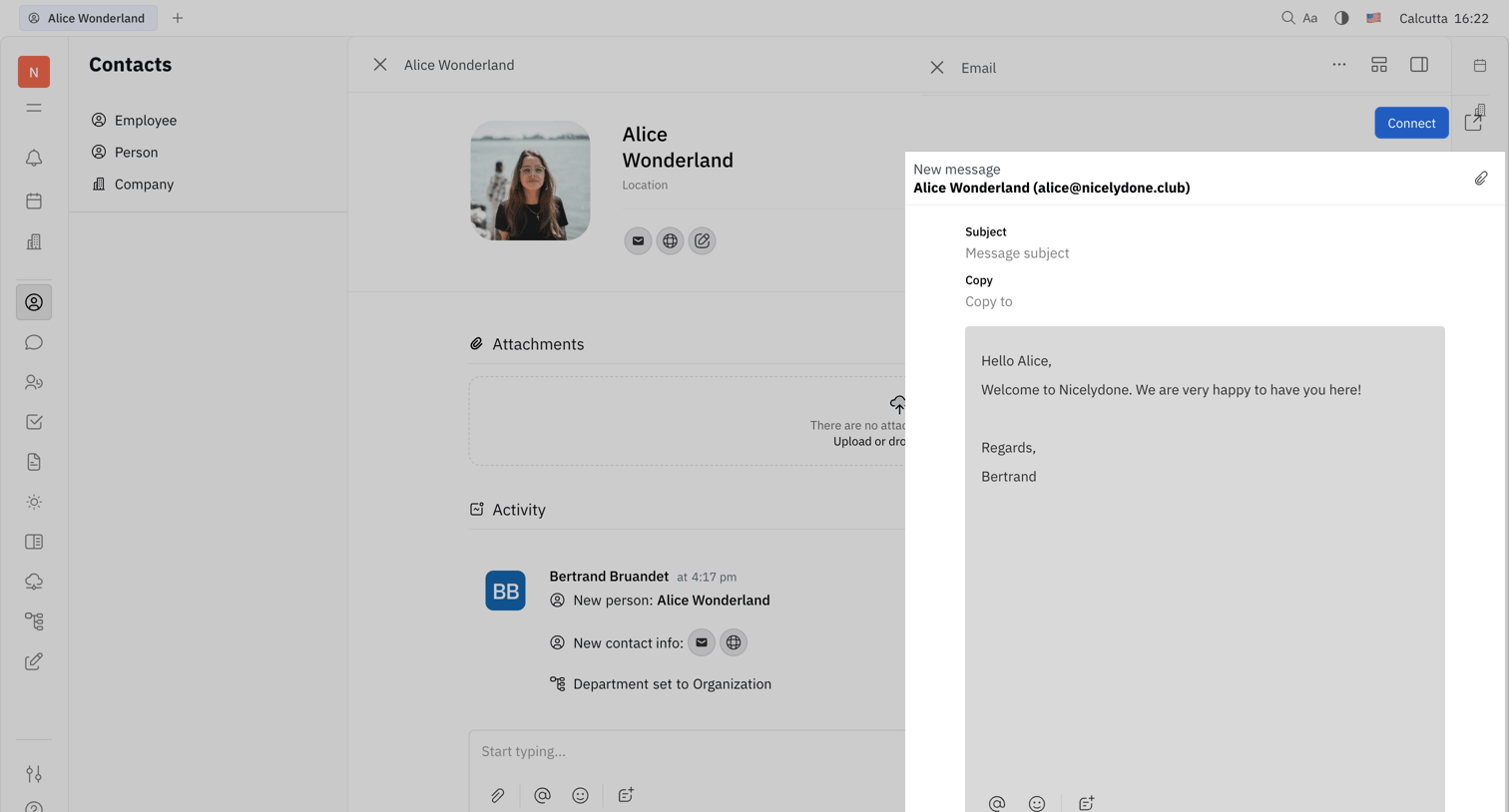Open the notifications bell in sidebar
Viewport: 1509px width, 812px height.
click(34, 158)
